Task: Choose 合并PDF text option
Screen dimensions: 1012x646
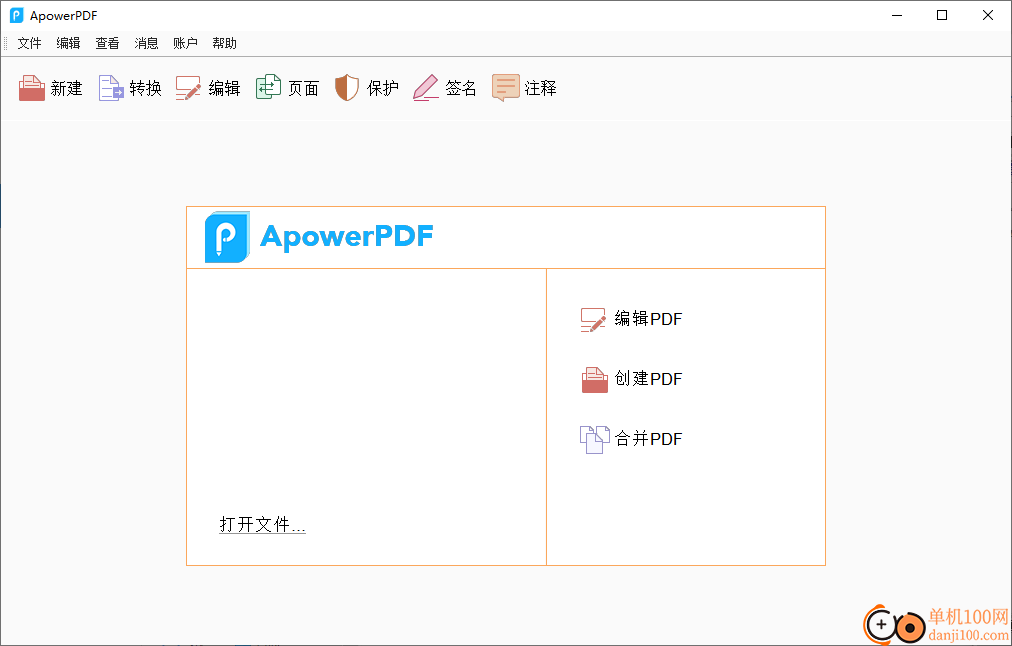Action: click(x=648, y=439)
